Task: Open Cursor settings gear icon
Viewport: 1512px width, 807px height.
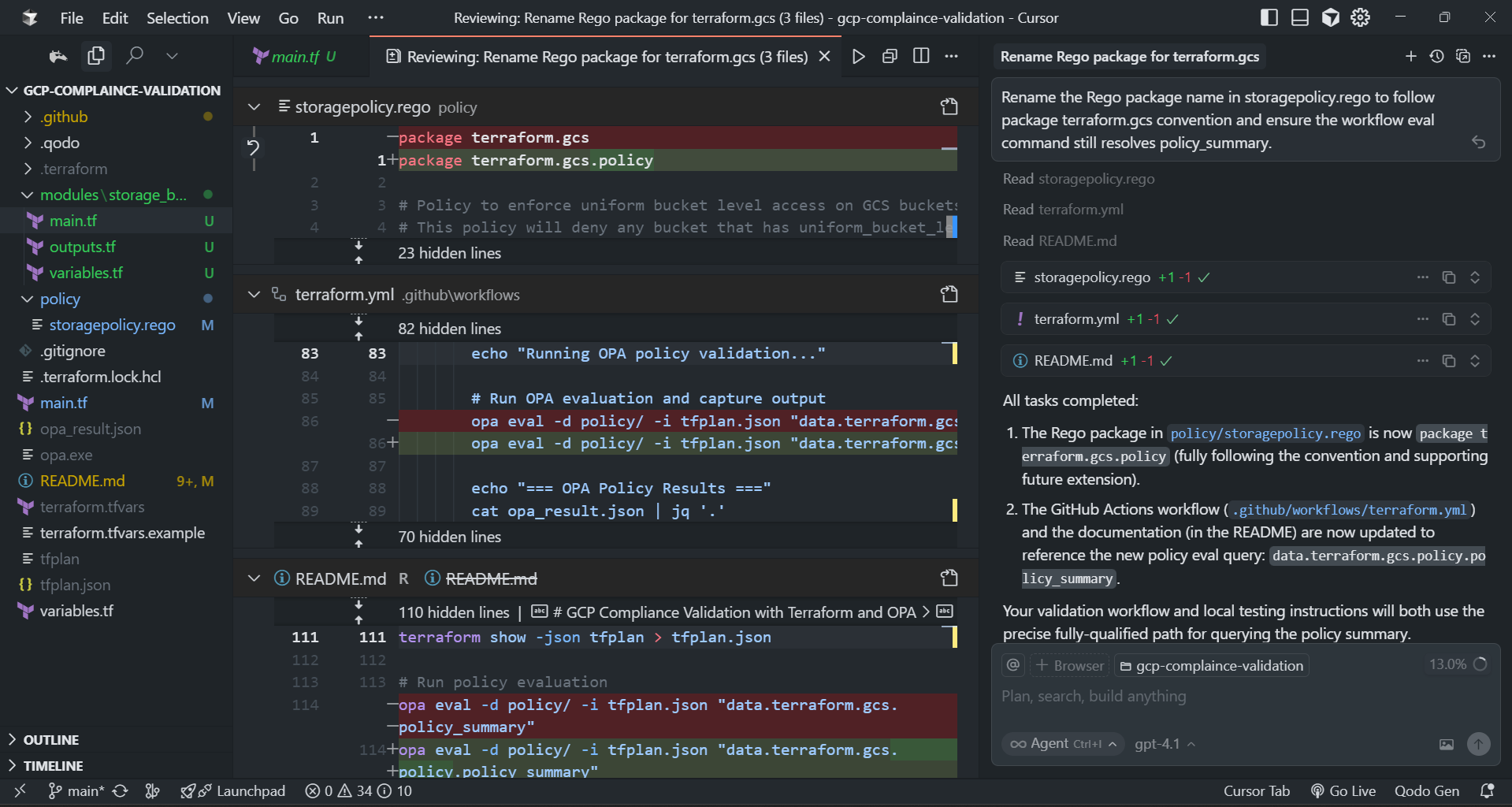Action: tap(1361, 17)
